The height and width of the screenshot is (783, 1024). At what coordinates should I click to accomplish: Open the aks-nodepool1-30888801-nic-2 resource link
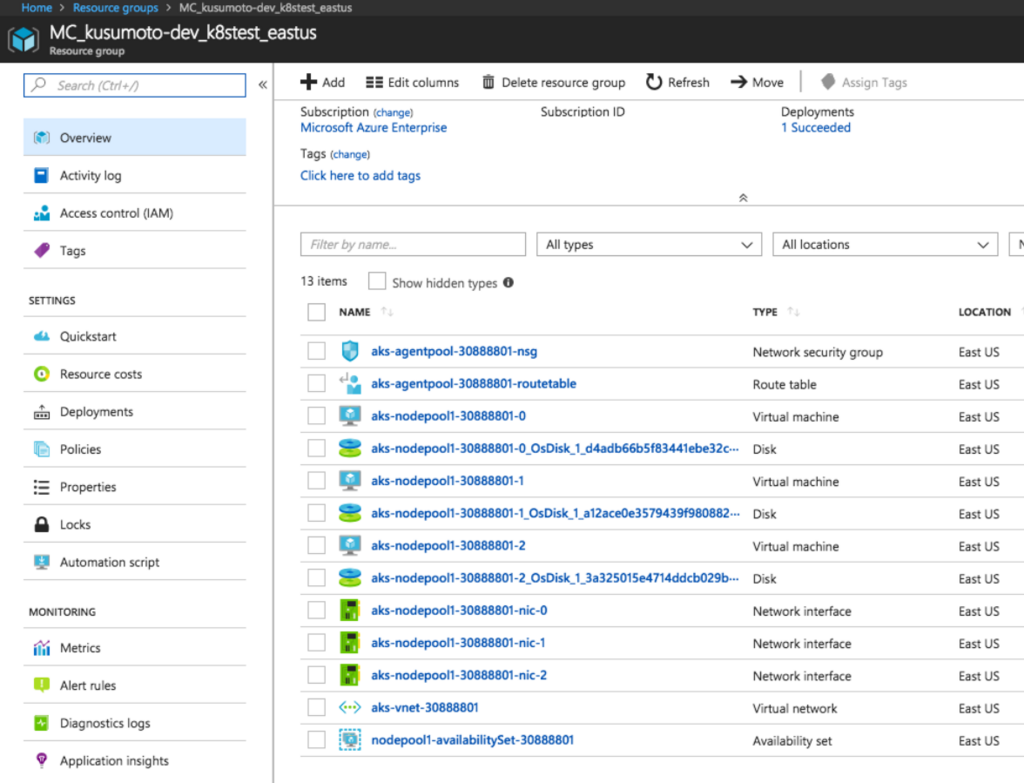point(459,675)
